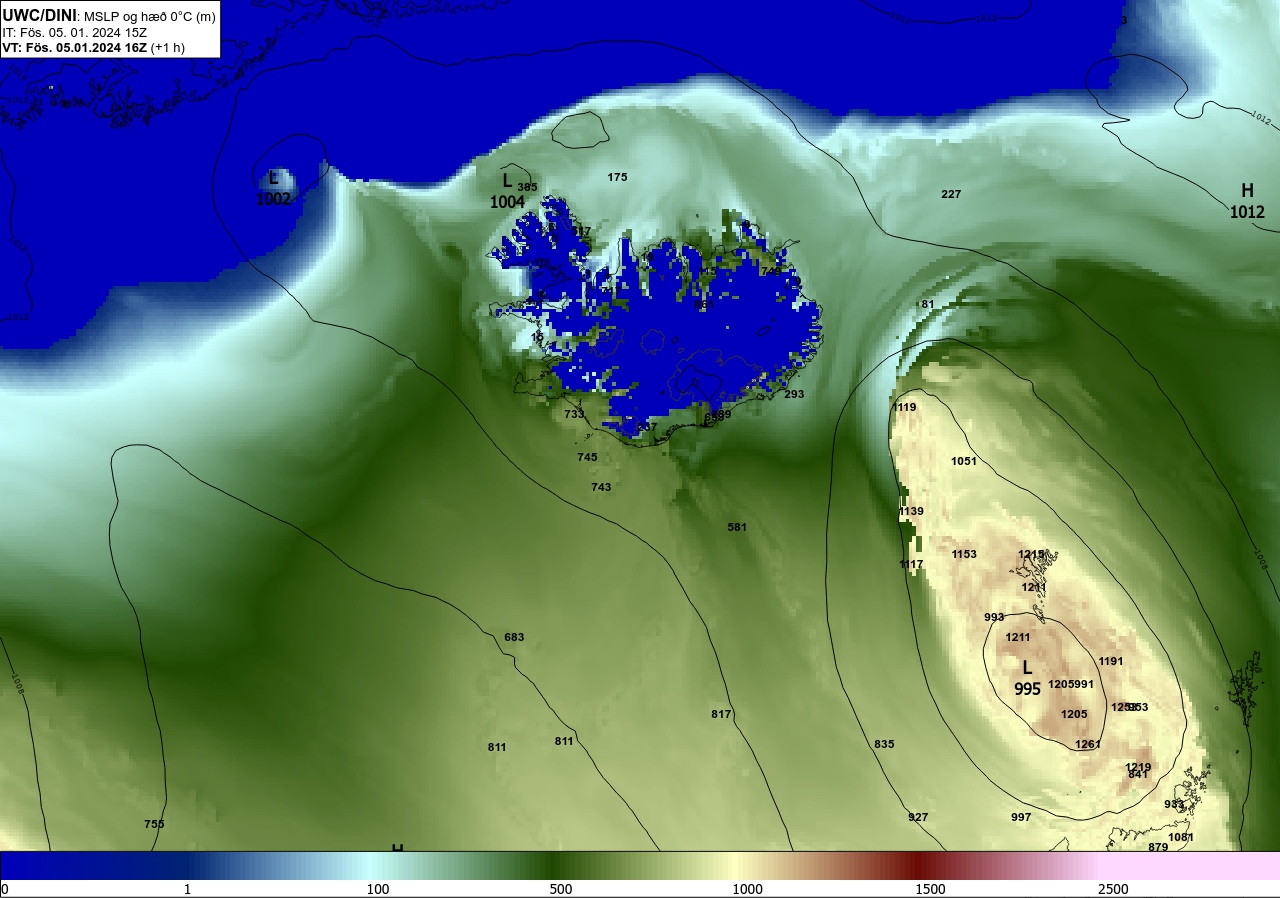Click the 385 height value
1280x898 pixels.
[527, 187]
